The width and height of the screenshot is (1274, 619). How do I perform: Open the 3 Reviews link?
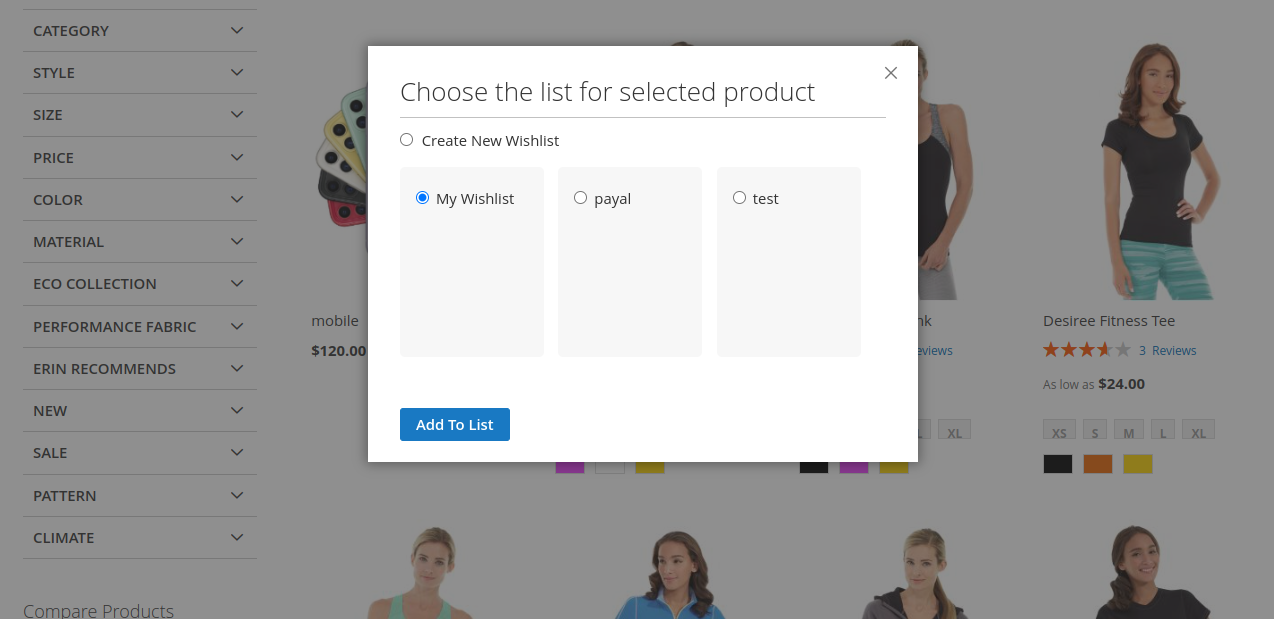click(x=1168, y=351)
